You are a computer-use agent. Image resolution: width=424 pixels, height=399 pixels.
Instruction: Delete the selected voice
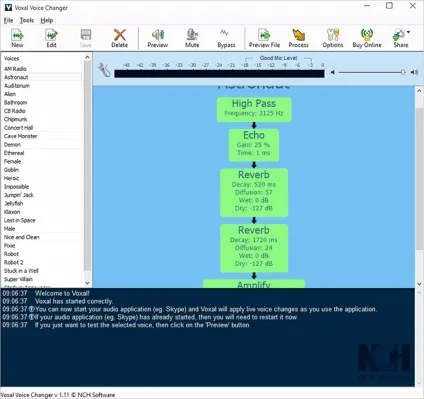[x=120, y=38]
